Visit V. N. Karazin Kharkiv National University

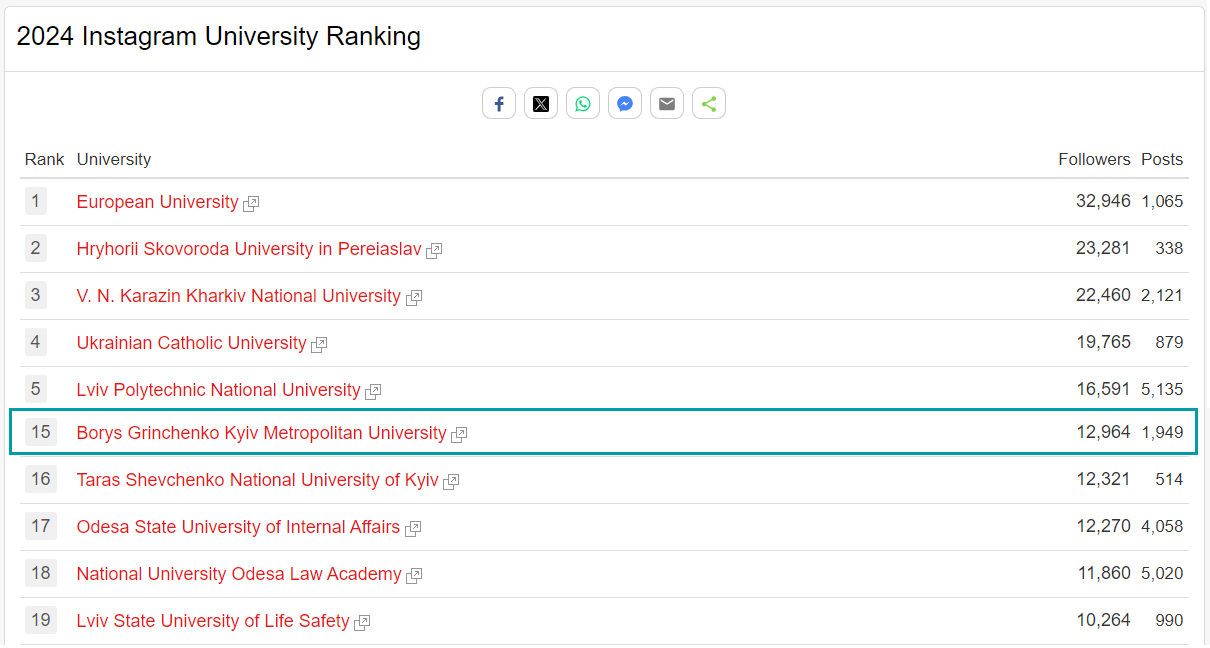pos(238,296)
